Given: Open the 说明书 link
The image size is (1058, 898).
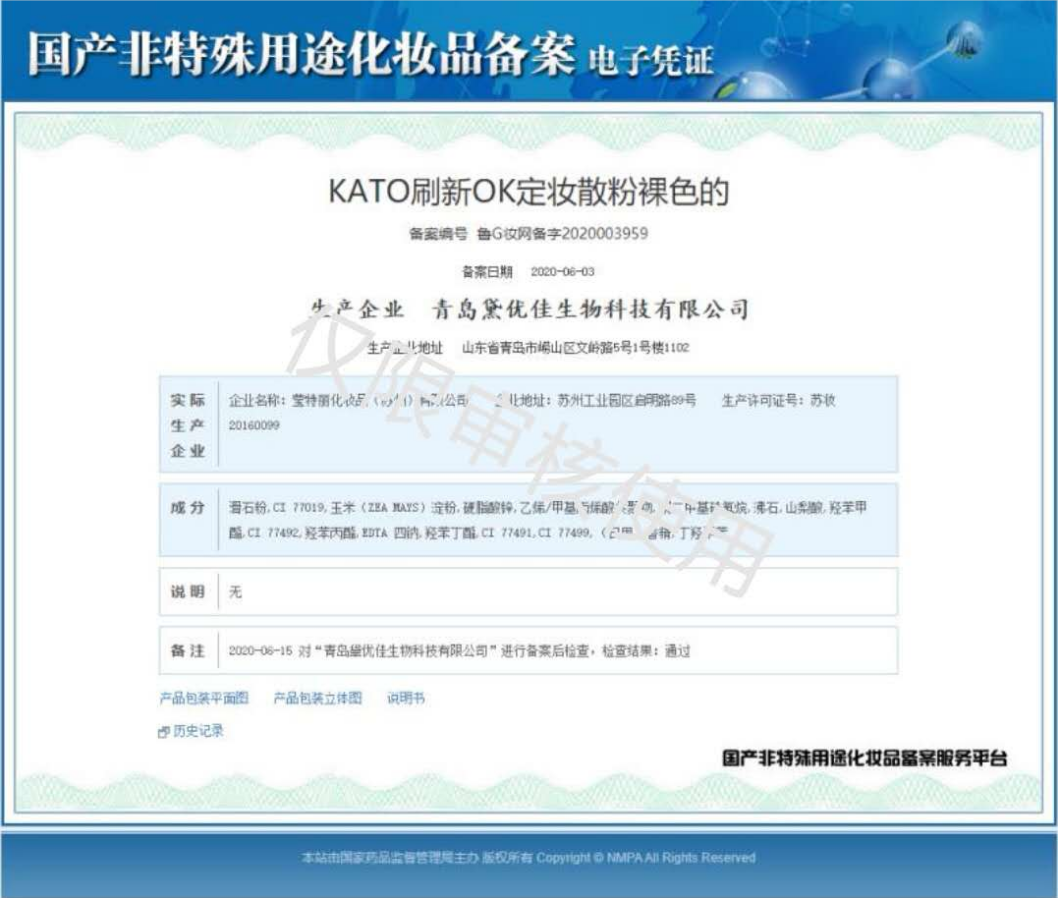Looking at the screenshot, I should click(x=406, y=698).
